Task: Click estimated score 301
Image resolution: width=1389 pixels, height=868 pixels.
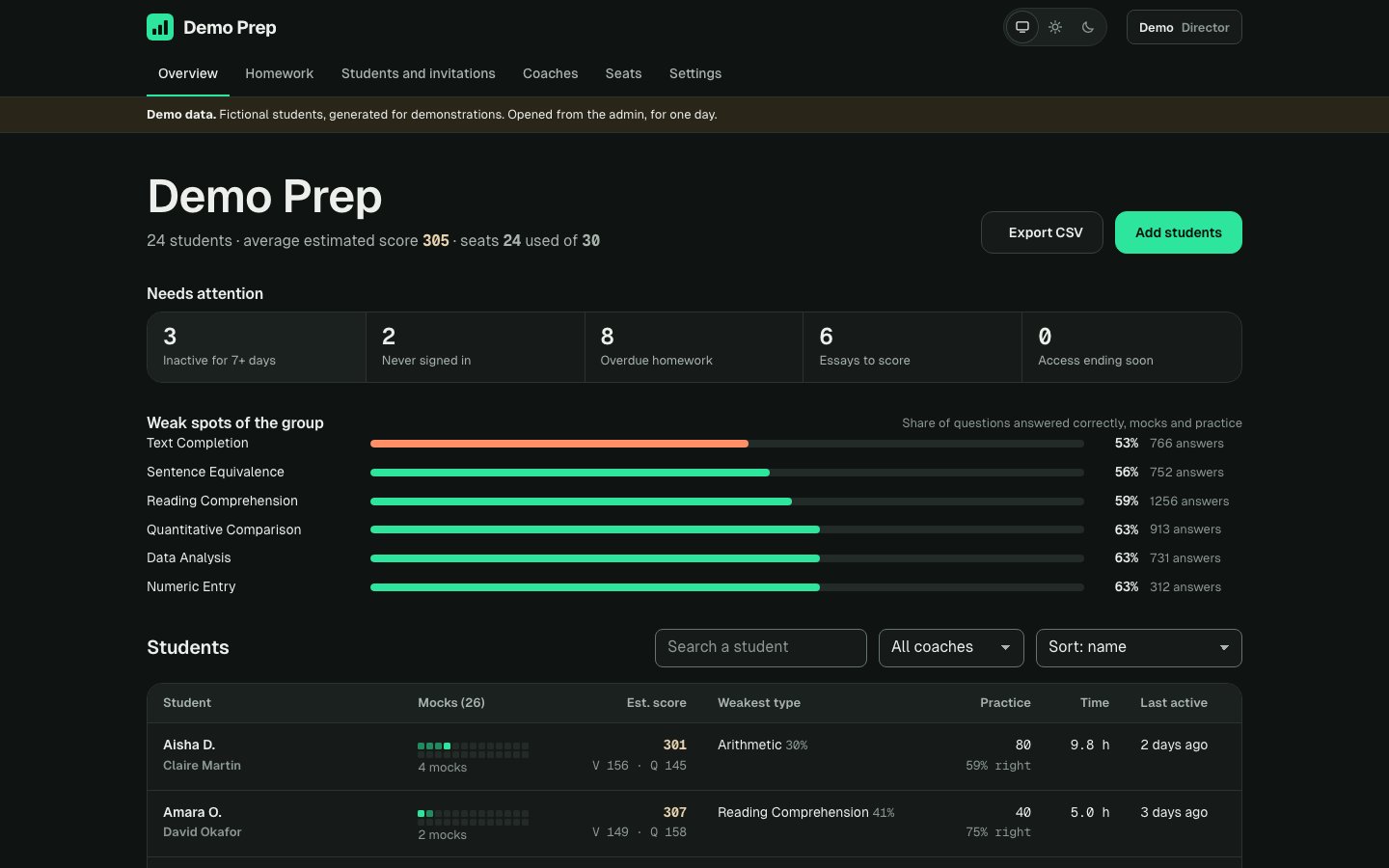Action: [x=675, y=745]
